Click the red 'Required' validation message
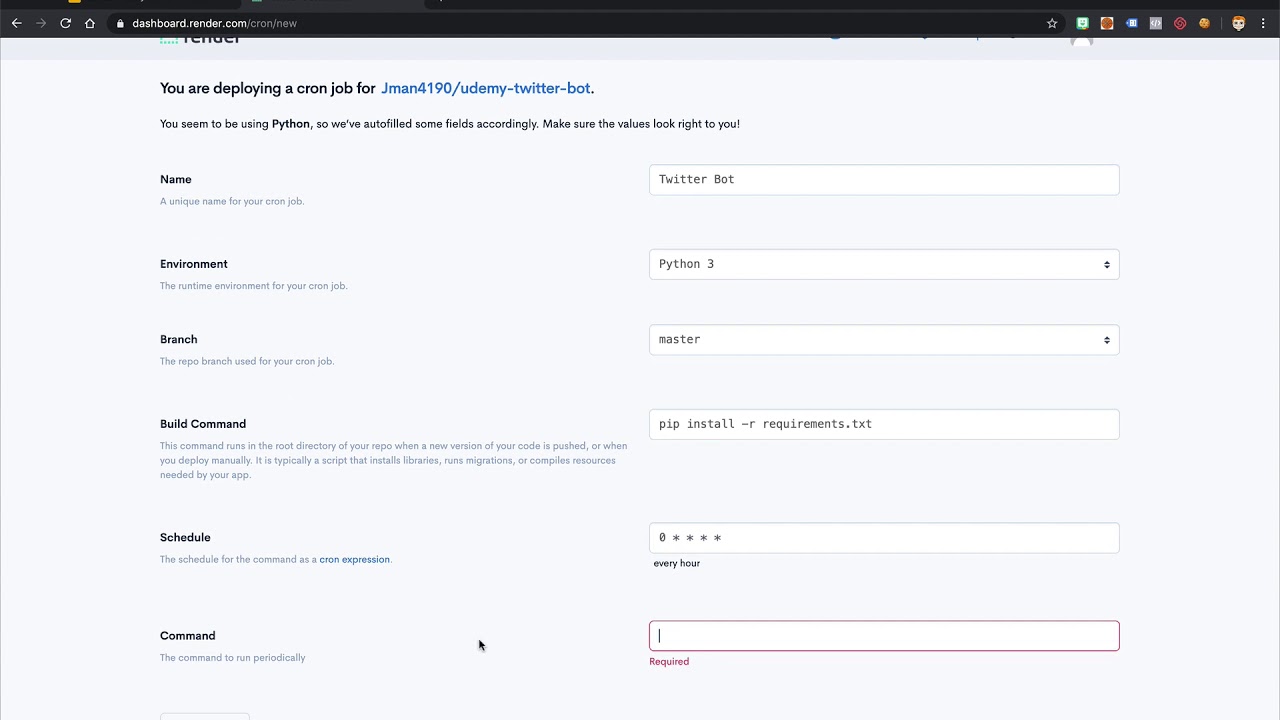Viewport: 1280px width, 720px height. pos(669,661)
